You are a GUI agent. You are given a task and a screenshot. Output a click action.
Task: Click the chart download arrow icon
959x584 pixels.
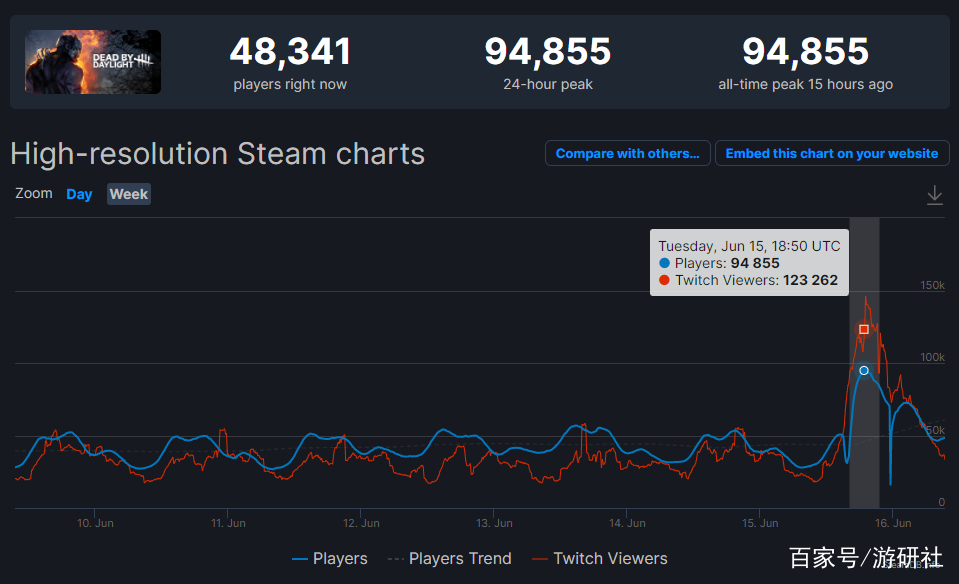point(935,195)
